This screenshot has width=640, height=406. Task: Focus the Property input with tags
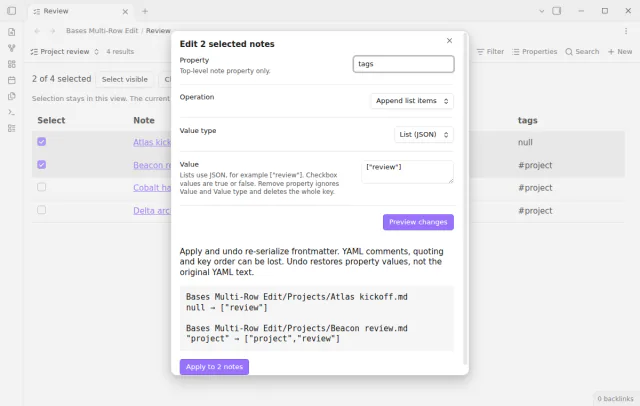[403, 64]
